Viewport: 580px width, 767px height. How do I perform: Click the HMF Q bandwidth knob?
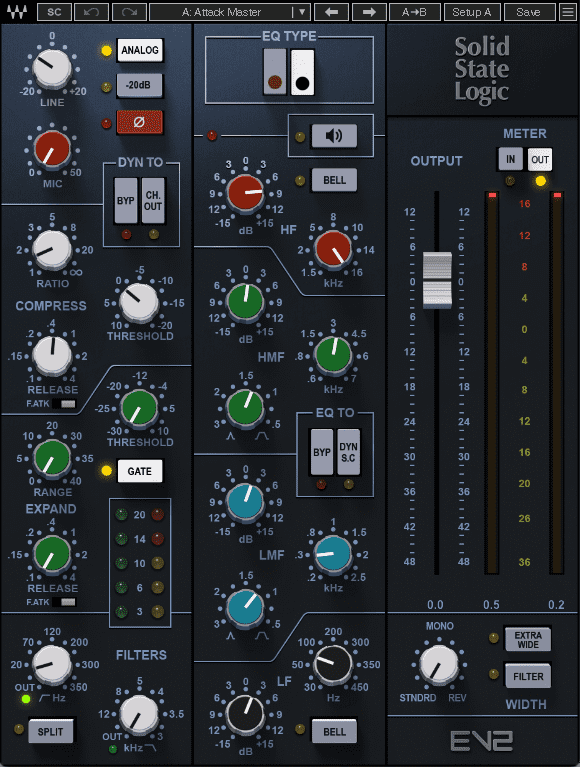click(x=245, y=407)
